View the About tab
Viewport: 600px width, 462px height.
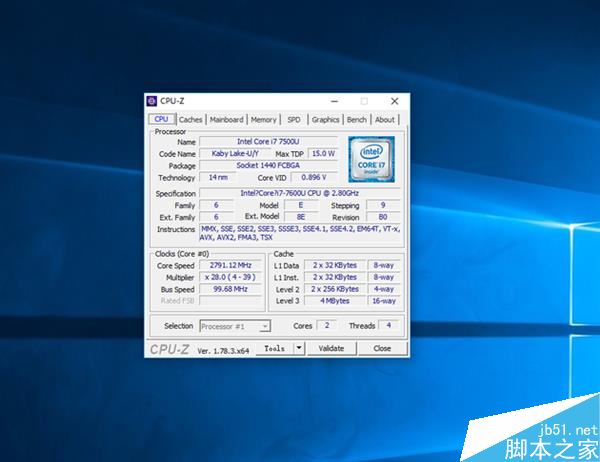(x=385, y=120)
